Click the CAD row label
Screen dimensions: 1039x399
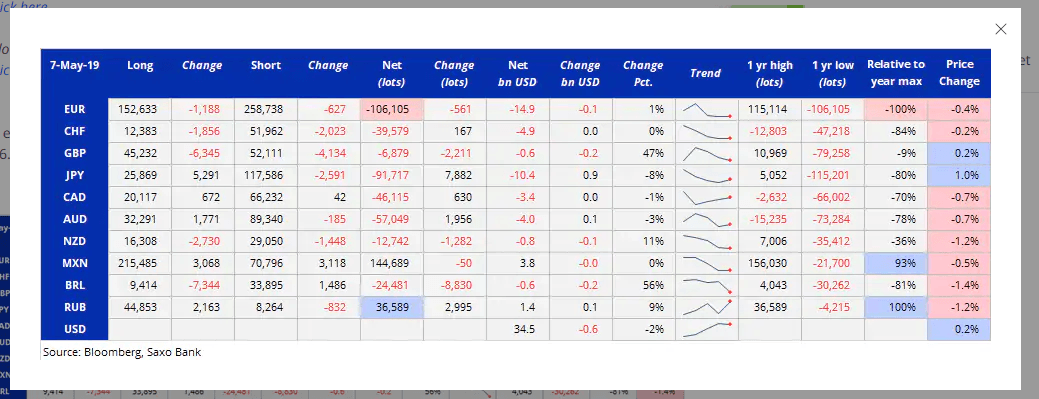click(x=74, y=197)
